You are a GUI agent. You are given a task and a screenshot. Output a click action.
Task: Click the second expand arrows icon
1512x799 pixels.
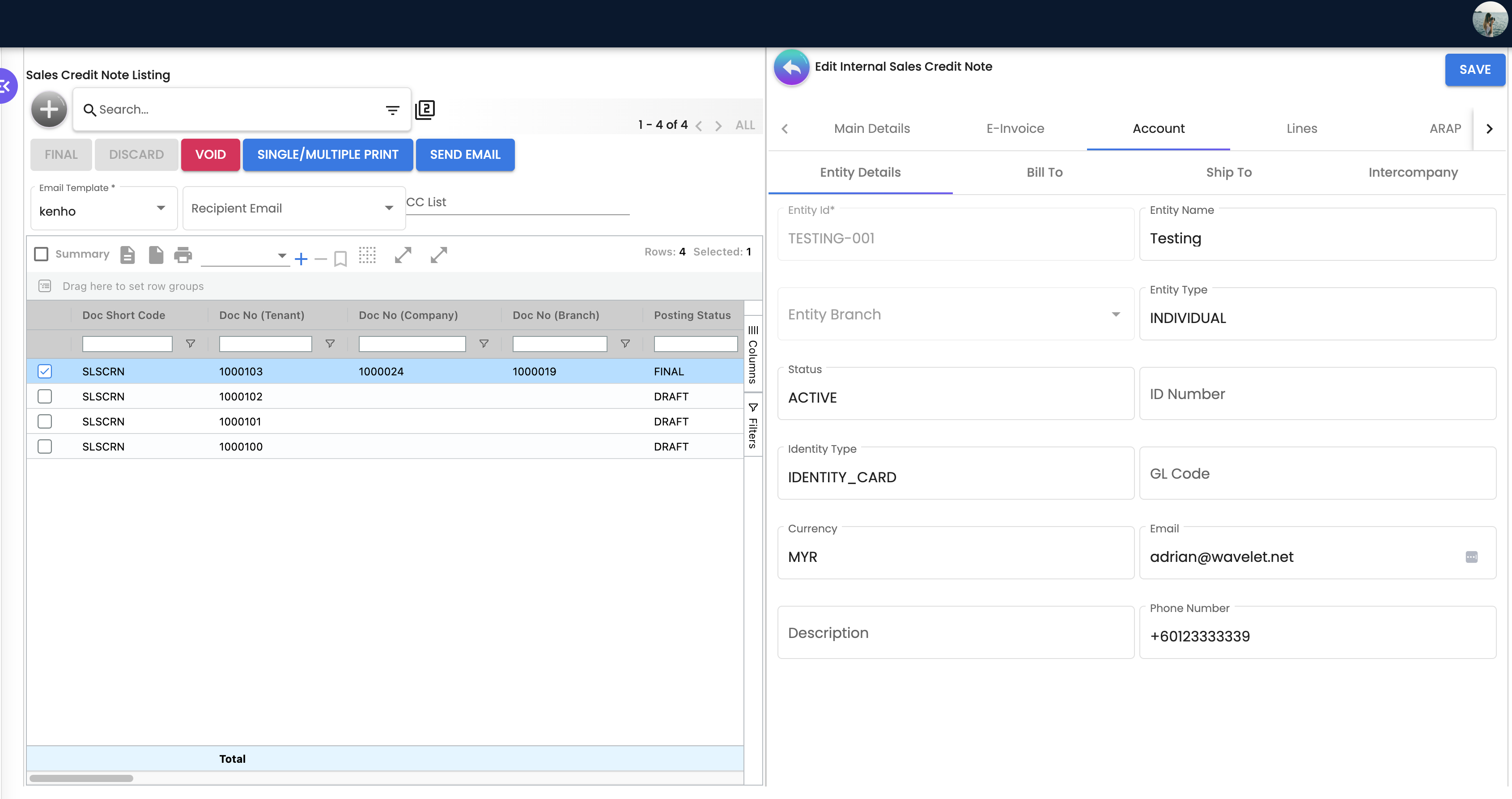pos(439,255)
